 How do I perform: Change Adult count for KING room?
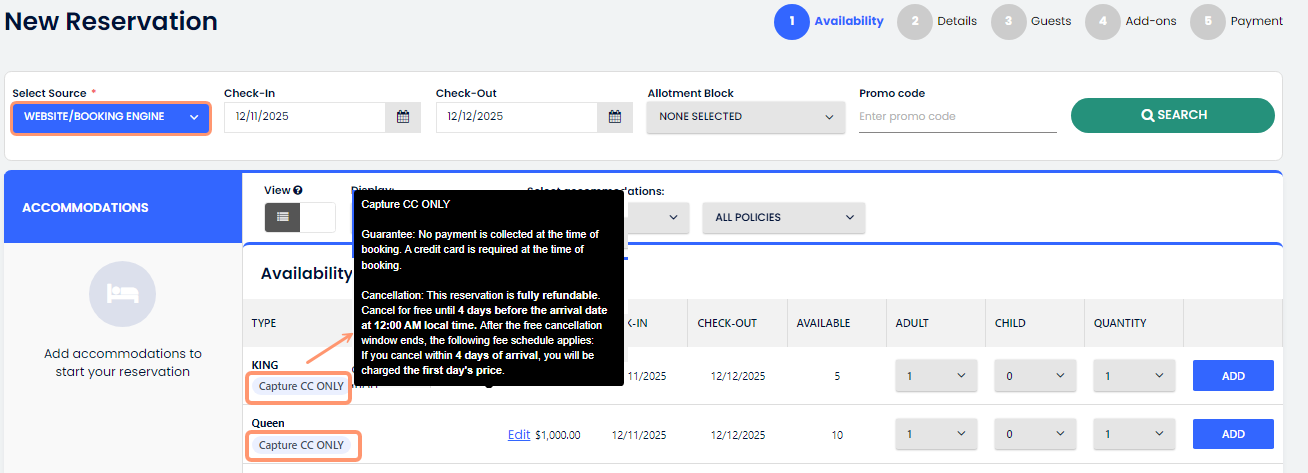pos(934,376)
